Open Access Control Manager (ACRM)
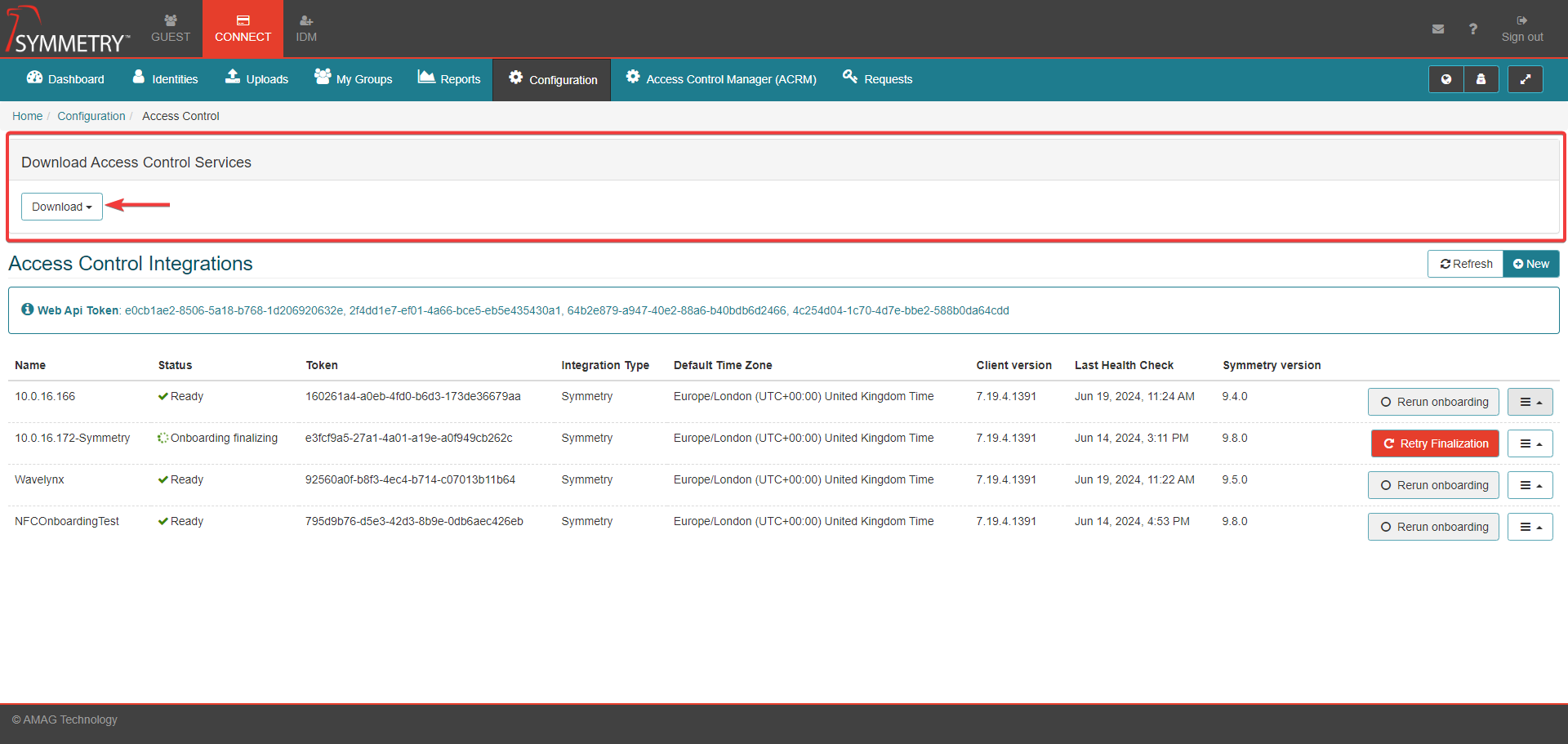The image size is (1568, 744). click(x=721, y=79)
